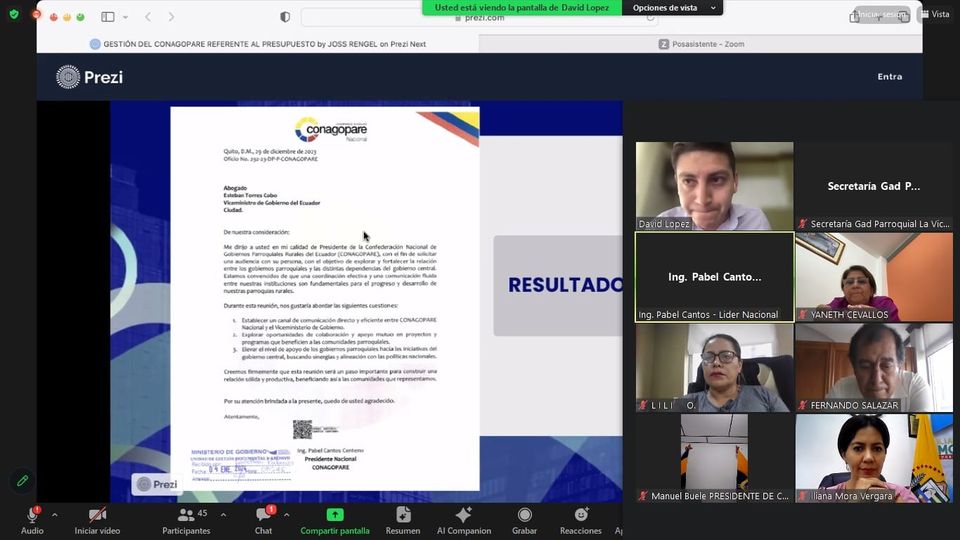Open the Reacciones menu
The image size is (960, 540).
[x=581, y=515]
